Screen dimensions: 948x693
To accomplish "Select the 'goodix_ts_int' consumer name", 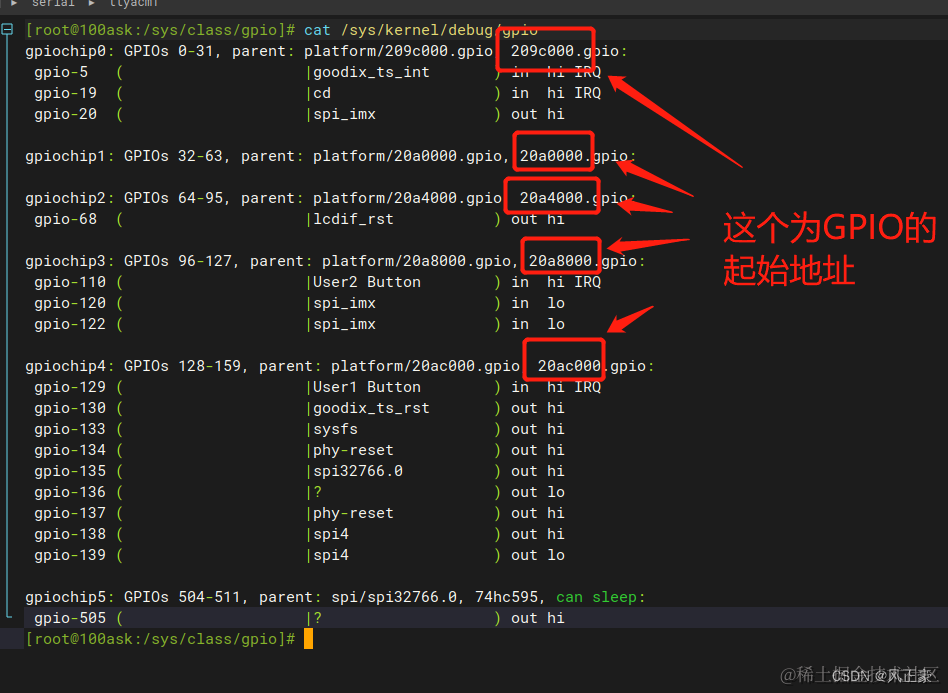I will click(371, 72).
